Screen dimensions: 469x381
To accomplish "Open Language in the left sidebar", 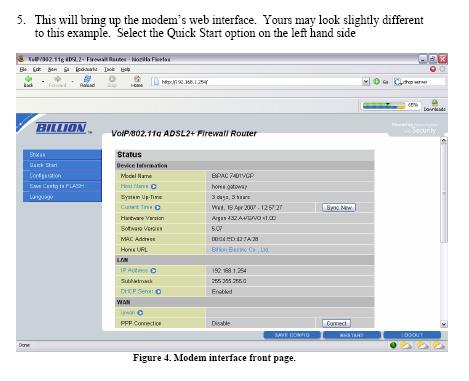I will pyautogui.click(x=62, y=197).
